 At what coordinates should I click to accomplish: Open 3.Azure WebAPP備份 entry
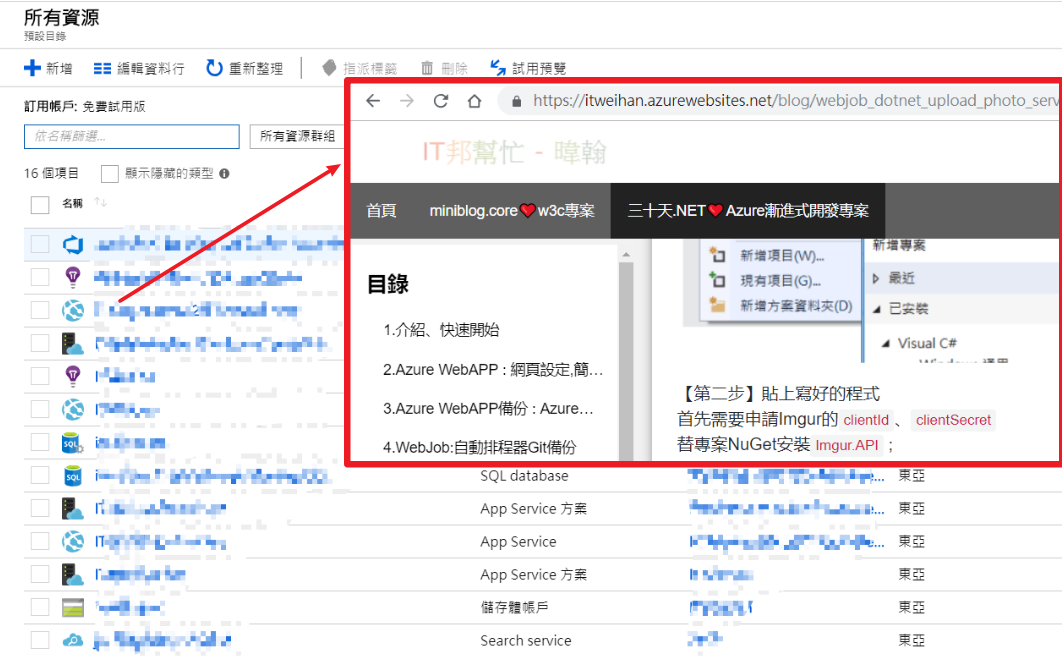488,409
